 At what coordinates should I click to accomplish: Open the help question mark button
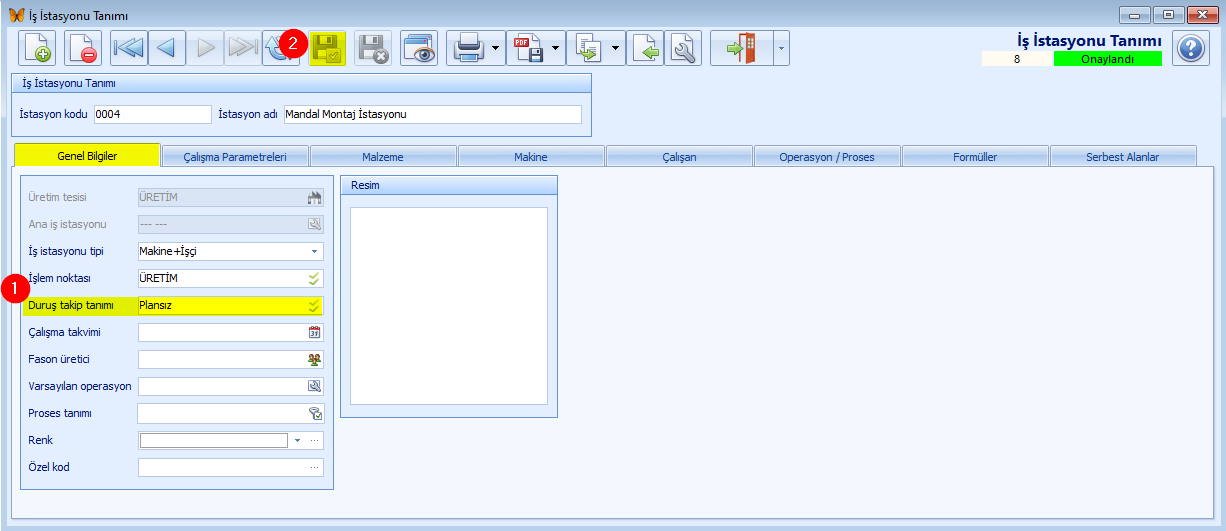tap(1190, 48)
